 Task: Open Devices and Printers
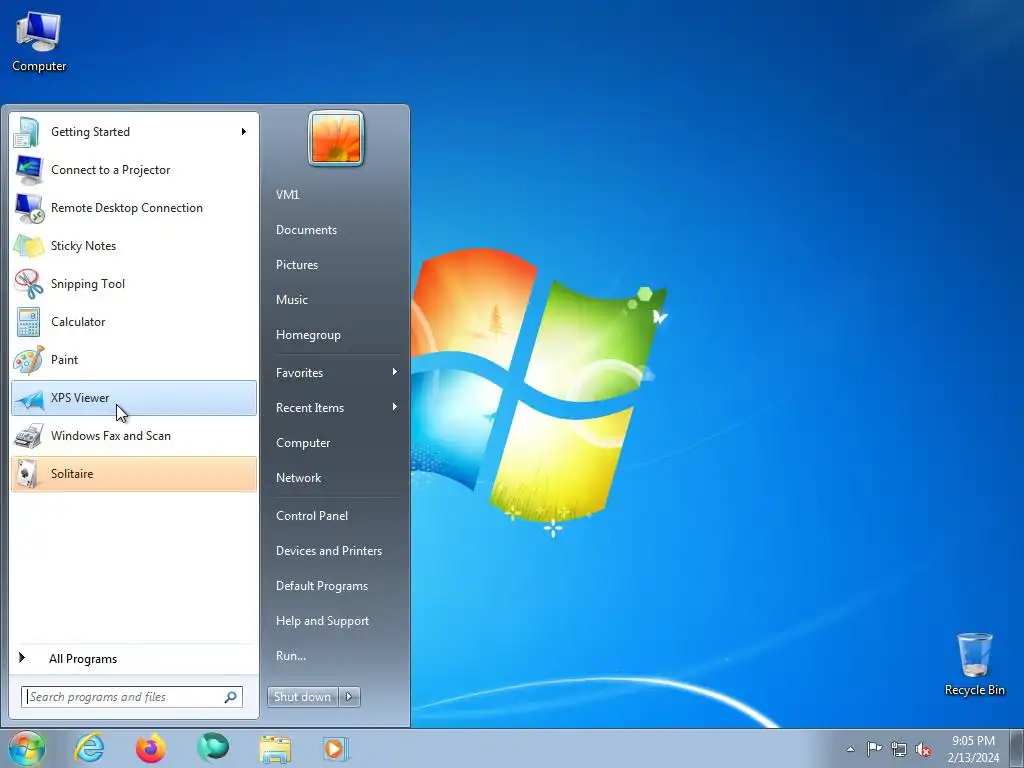click(x=328, y=551)
